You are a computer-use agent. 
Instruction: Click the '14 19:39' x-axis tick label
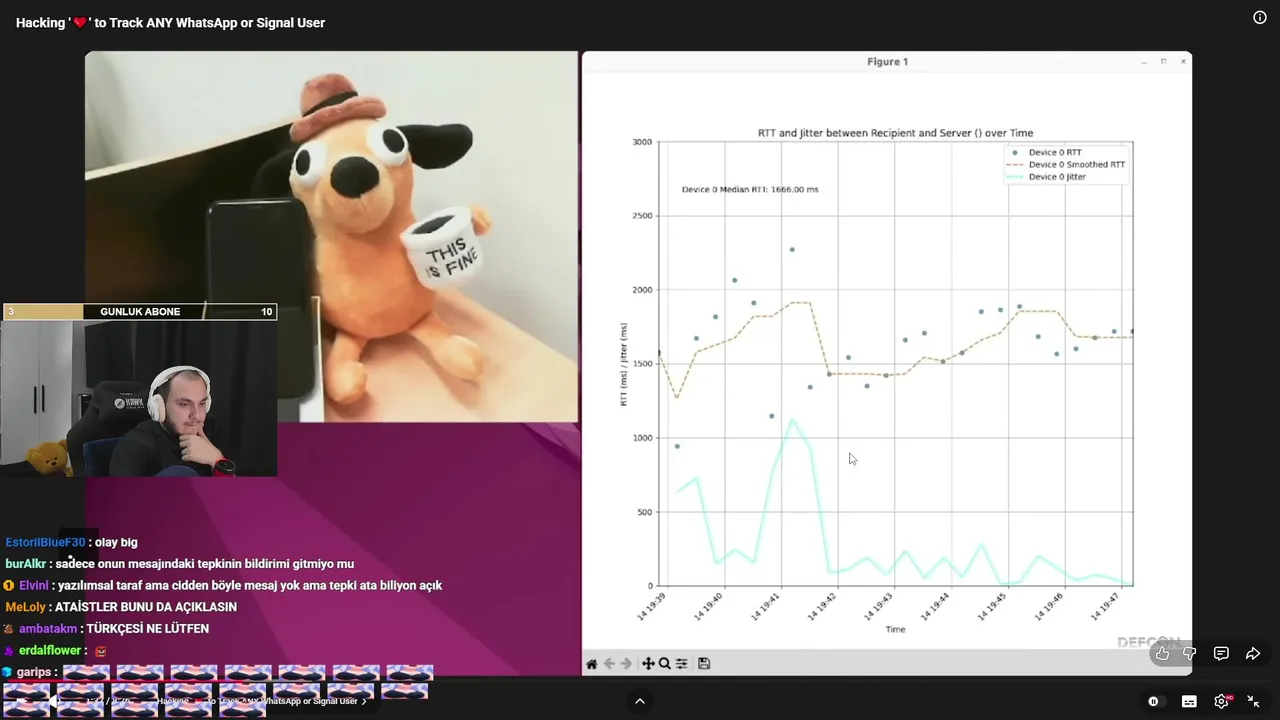(652, 606)
